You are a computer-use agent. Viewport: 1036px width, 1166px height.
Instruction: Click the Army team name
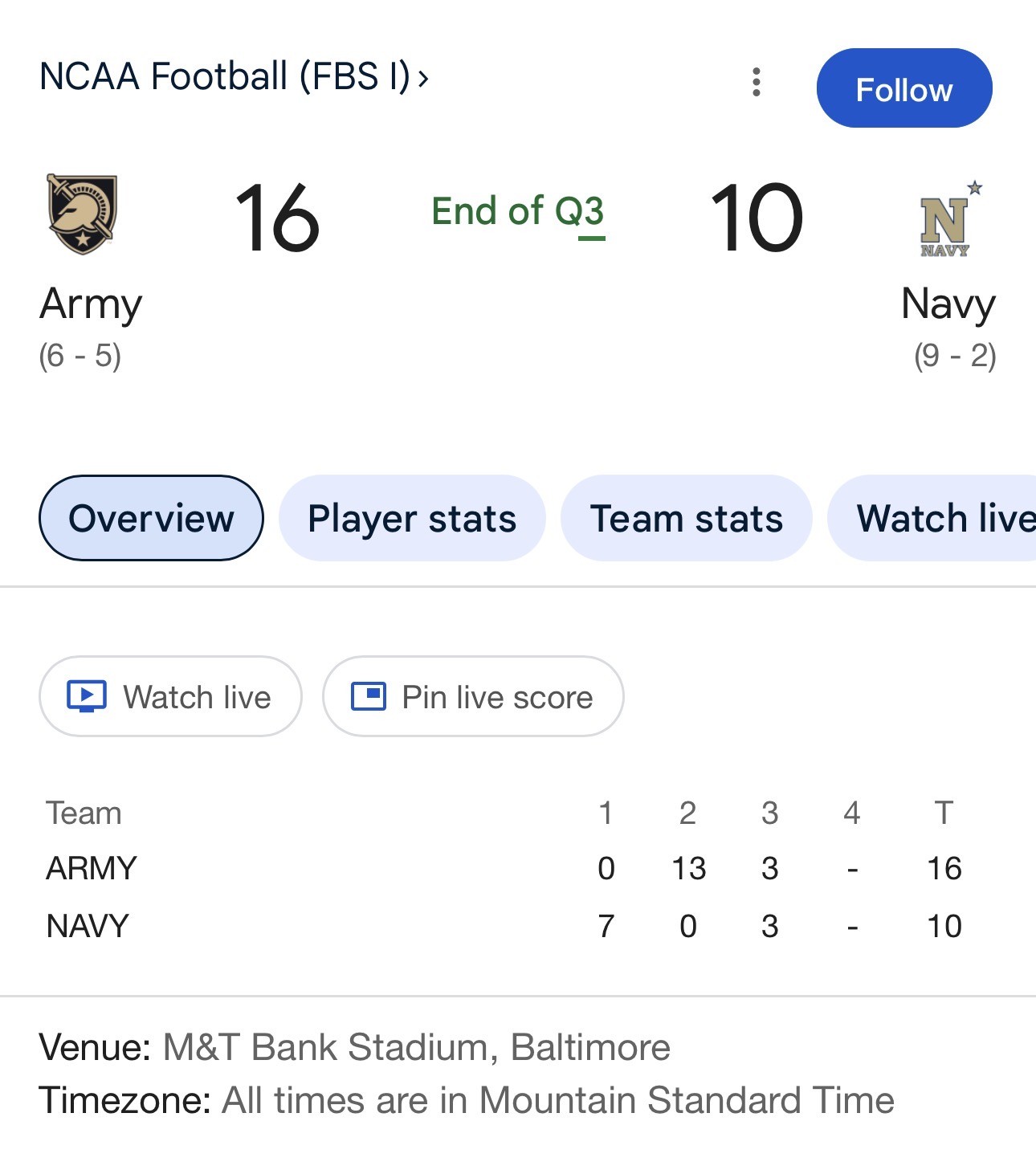coord(91,304)
